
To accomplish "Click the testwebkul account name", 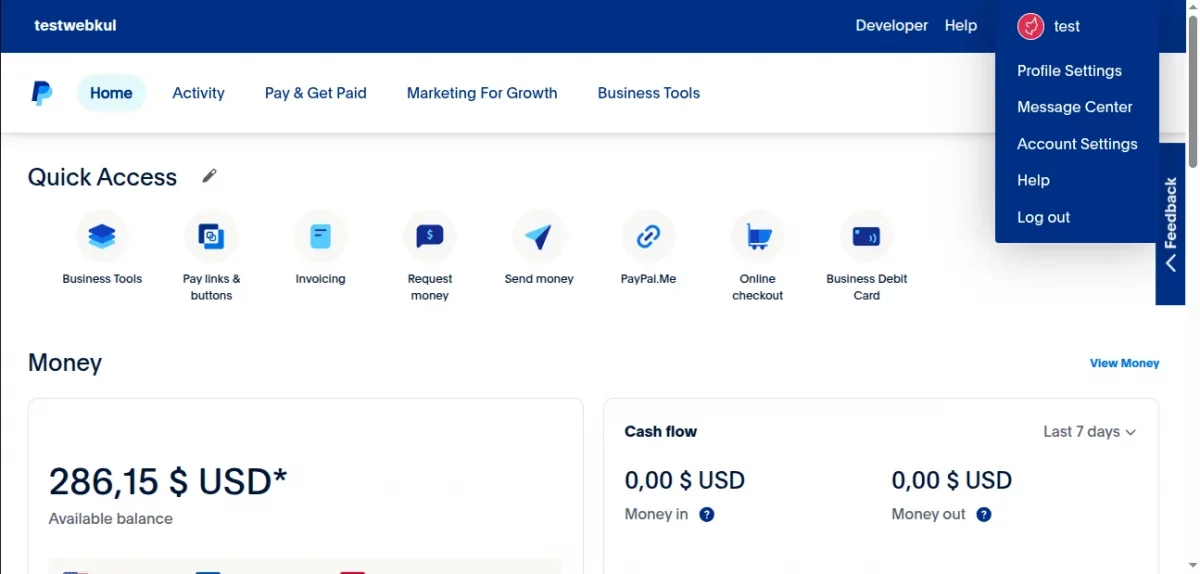I will point(75,25).
